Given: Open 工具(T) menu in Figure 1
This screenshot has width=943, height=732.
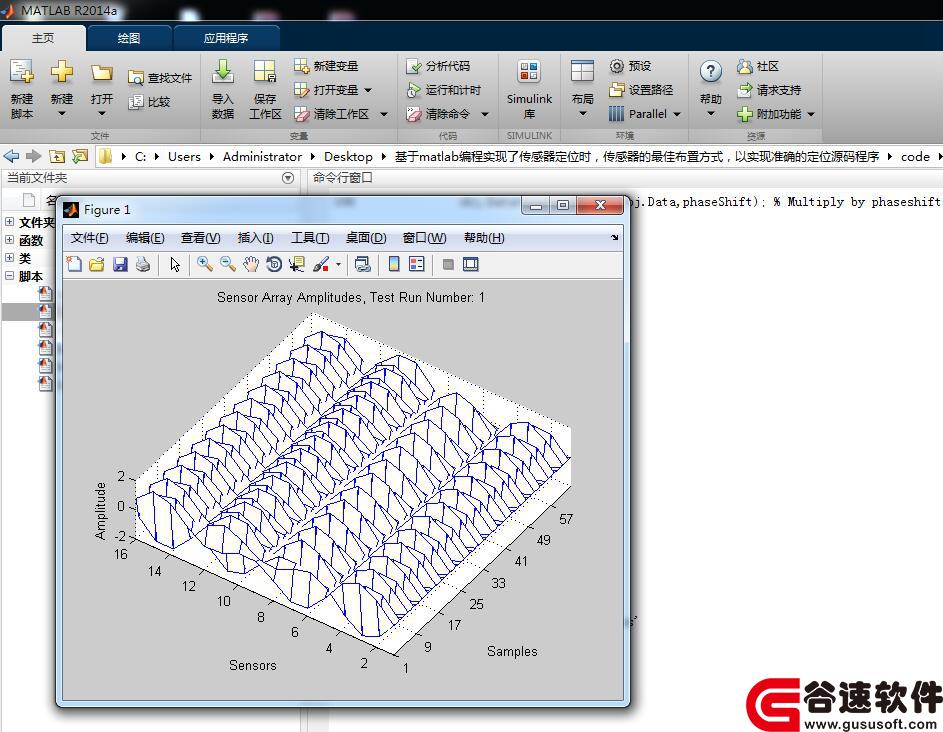Looking at the screenshot, I should coord(310,238).
